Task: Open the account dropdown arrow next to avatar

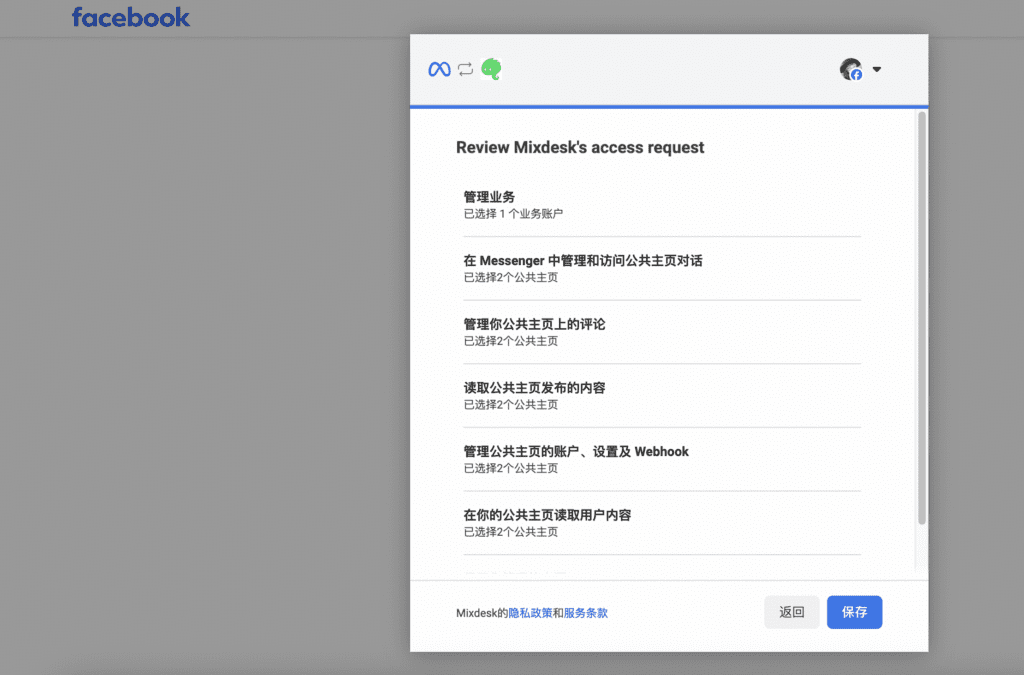Action: pyautogui.click(x=877, y=69)
